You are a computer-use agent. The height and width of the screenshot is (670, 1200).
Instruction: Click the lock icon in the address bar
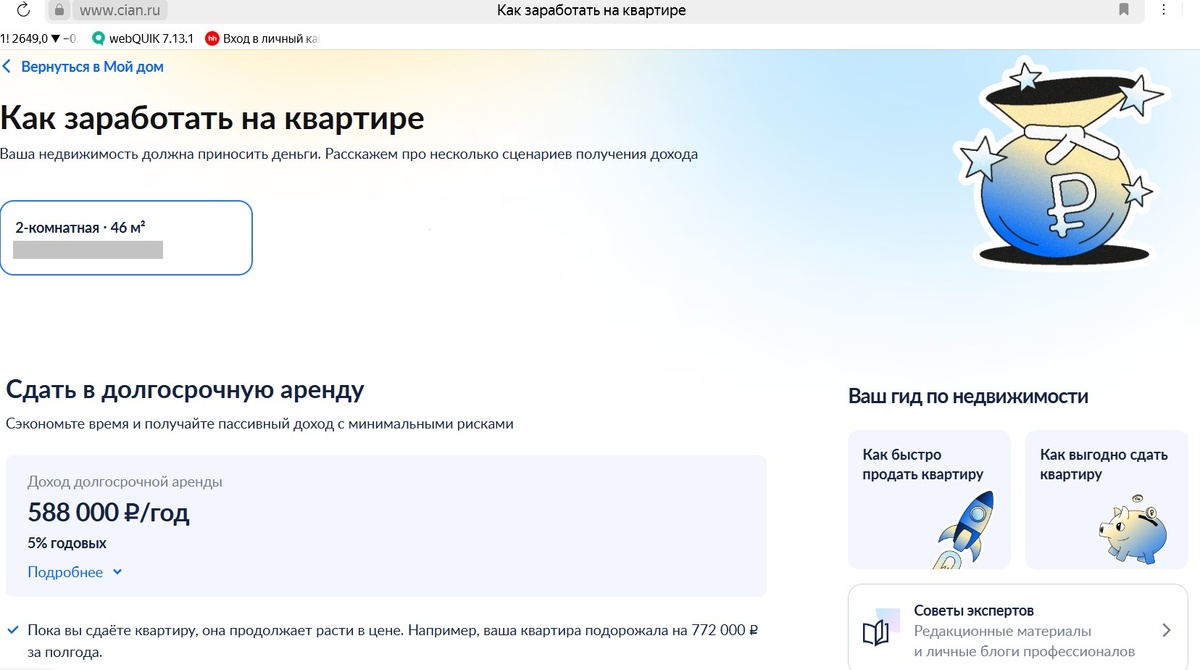[x=59, y=10]
